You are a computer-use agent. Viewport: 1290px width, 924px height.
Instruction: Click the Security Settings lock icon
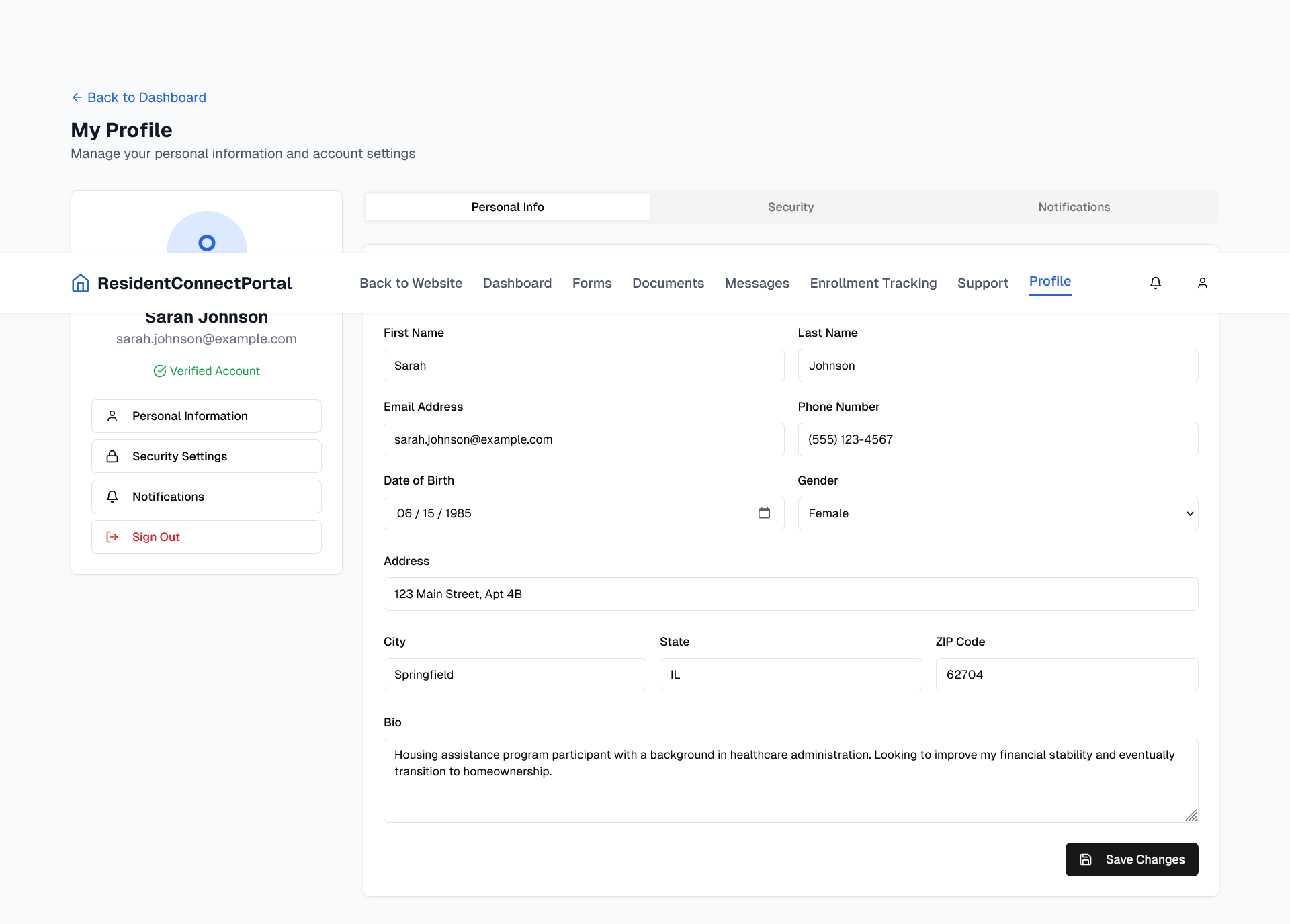(x=112, y=456)
